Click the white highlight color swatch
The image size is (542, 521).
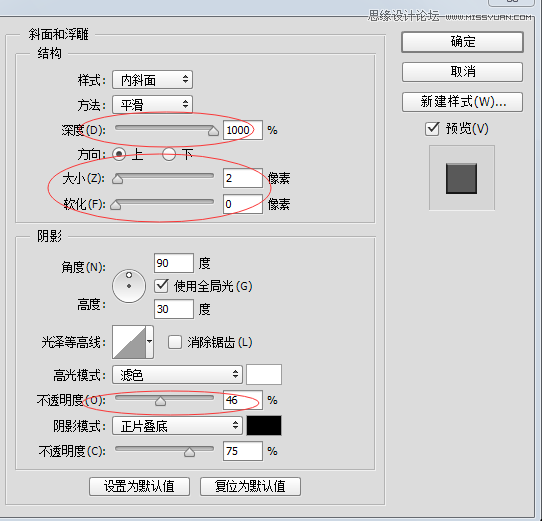click(x=264, y=374)
